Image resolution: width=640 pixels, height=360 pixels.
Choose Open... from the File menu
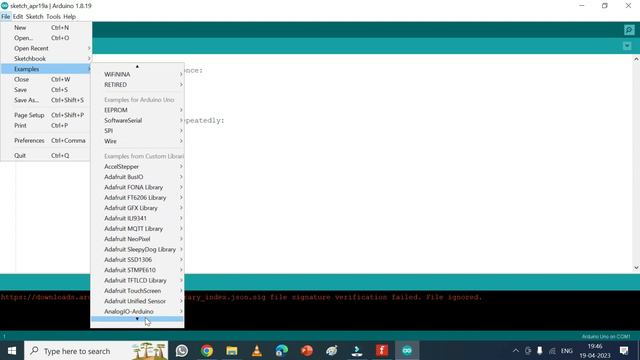point(46,38)
